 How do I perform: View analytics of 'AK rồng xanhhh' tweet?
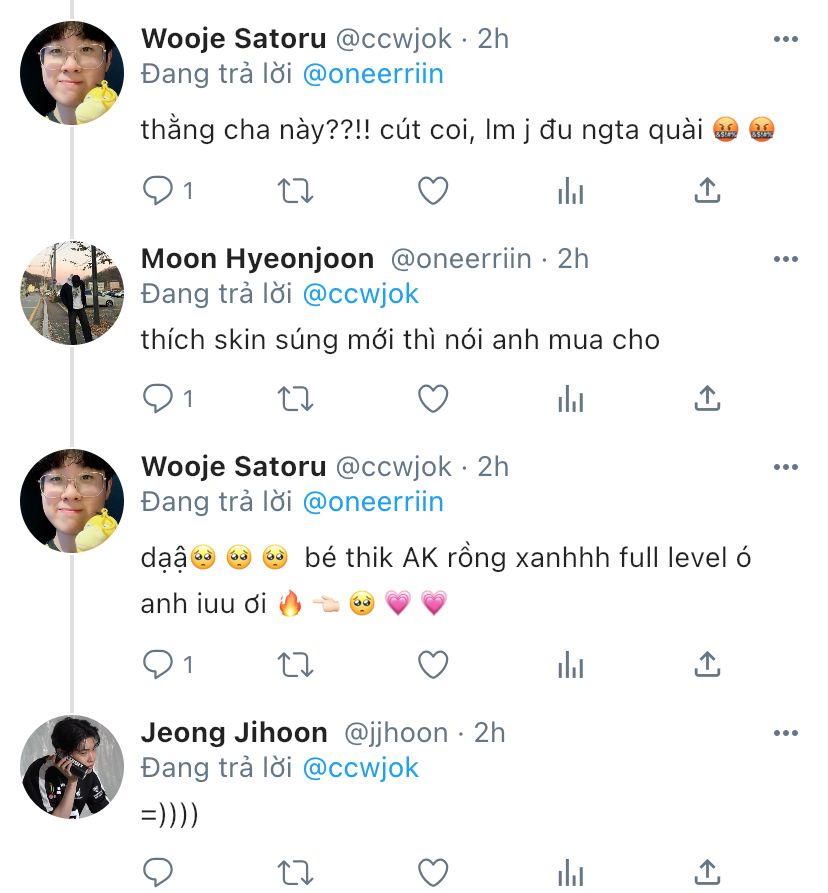tap(570, 664)
